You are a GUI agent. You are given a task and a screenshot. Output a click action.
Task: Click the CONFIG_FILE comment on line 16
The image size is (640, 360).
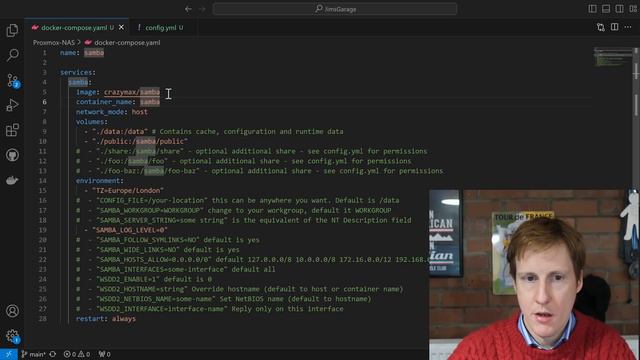(238, 200)
